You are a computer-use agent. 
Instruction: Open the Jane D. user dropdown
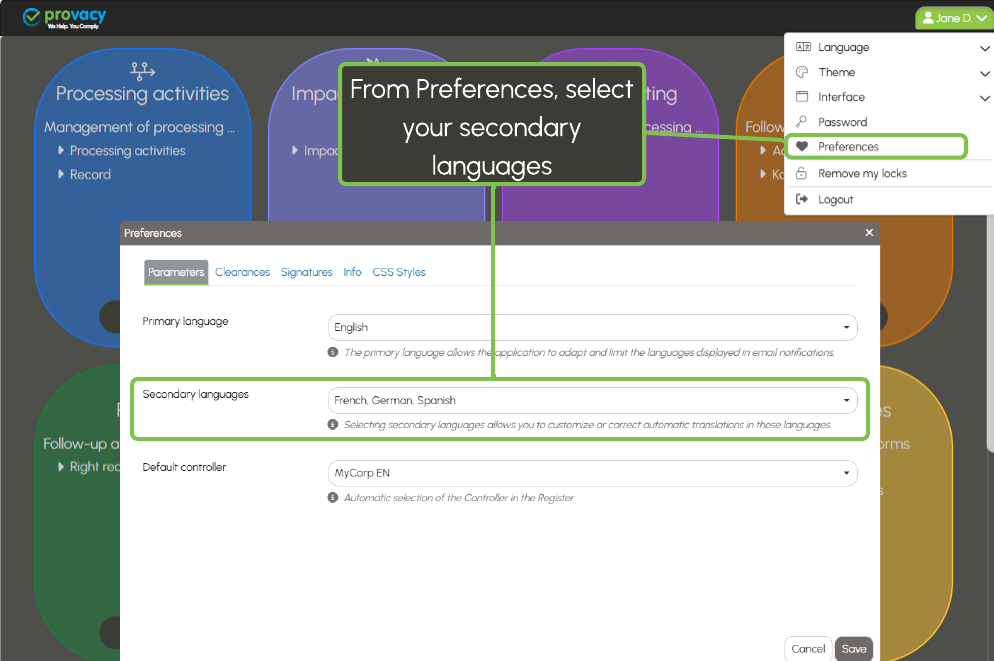pos(953,18)
